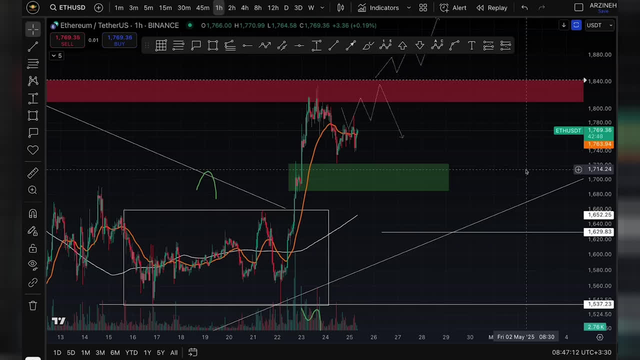Screen dimensions: 640x360
Task: Toggle the blue sync icon near USDT
Action: click(576, 25)
